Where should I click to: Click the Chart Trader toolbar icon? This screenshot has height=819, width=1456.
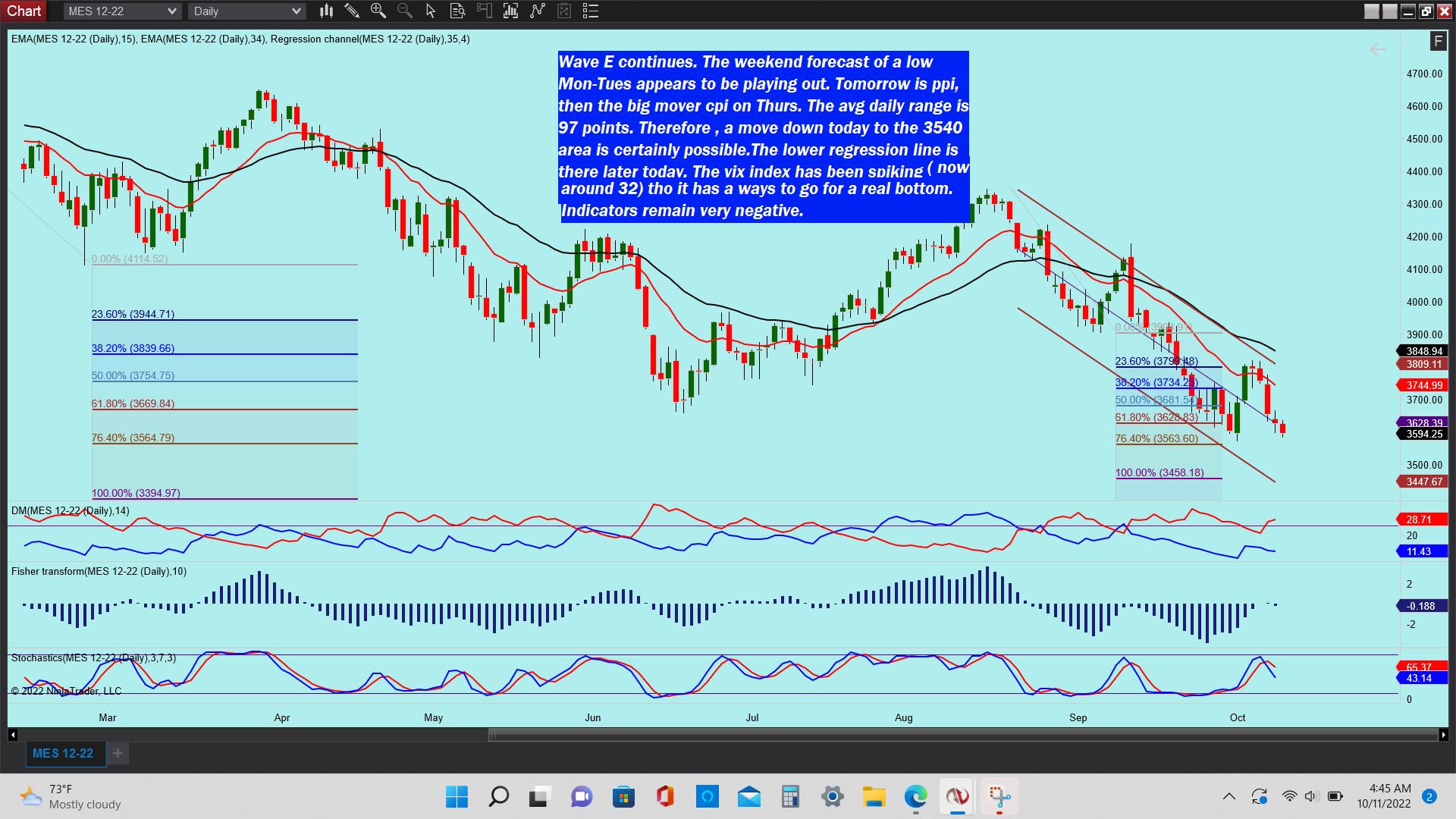point(484,11)
